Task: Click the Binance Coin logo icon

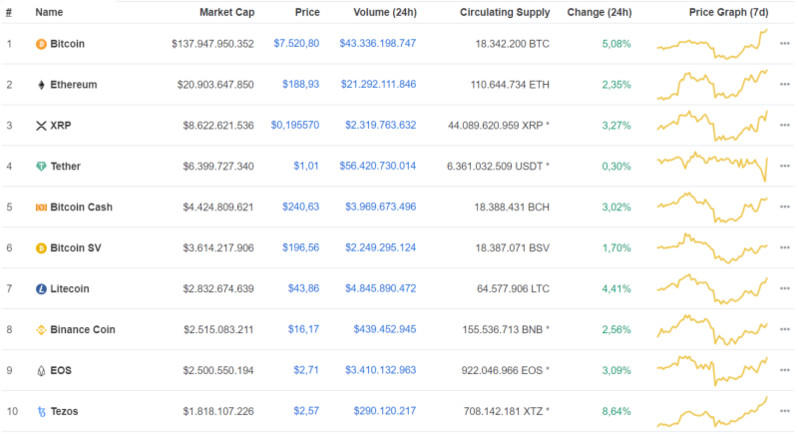Action: click(41, 329)
